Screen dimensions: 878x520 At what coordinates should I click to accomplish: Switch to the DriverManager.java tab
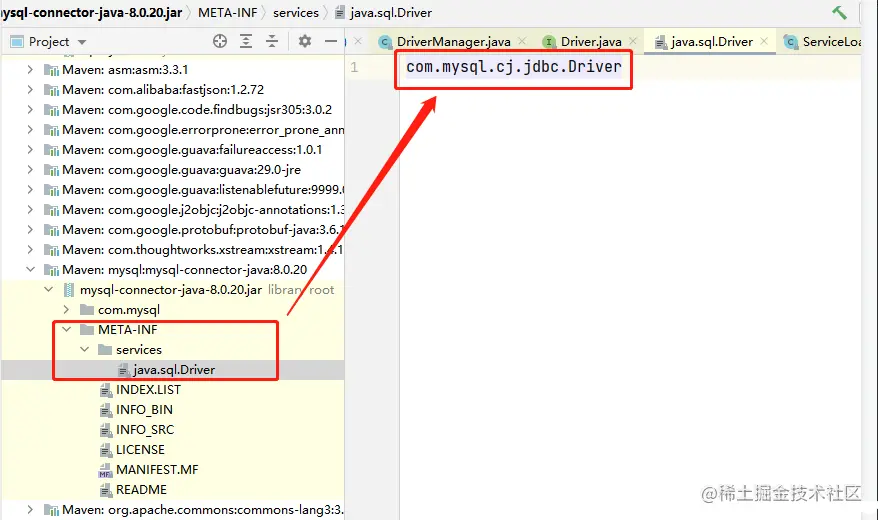click(454, 42)
